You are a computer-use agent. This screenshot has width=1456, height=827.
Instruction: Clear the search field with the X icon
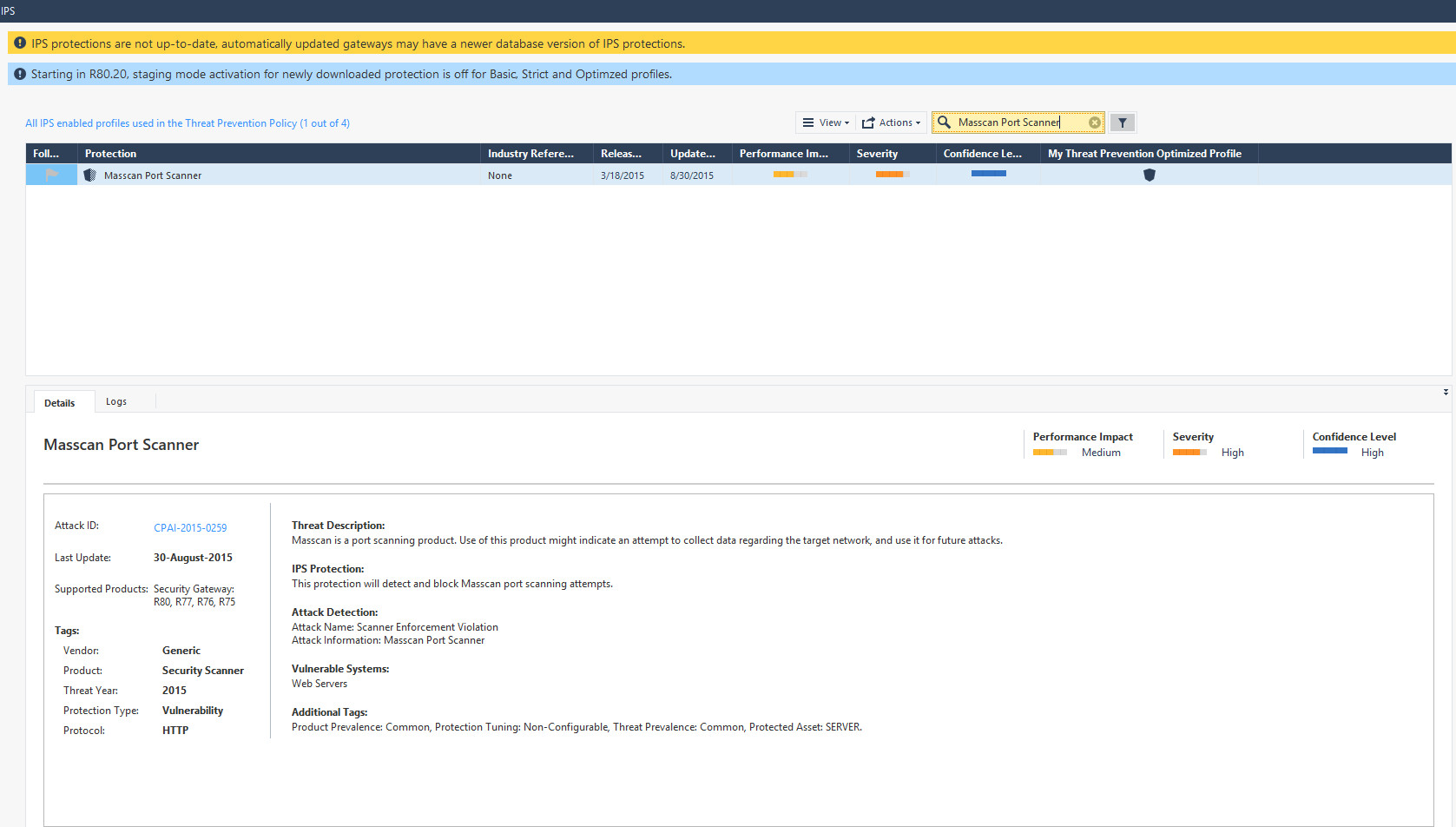coord(1095,122)
